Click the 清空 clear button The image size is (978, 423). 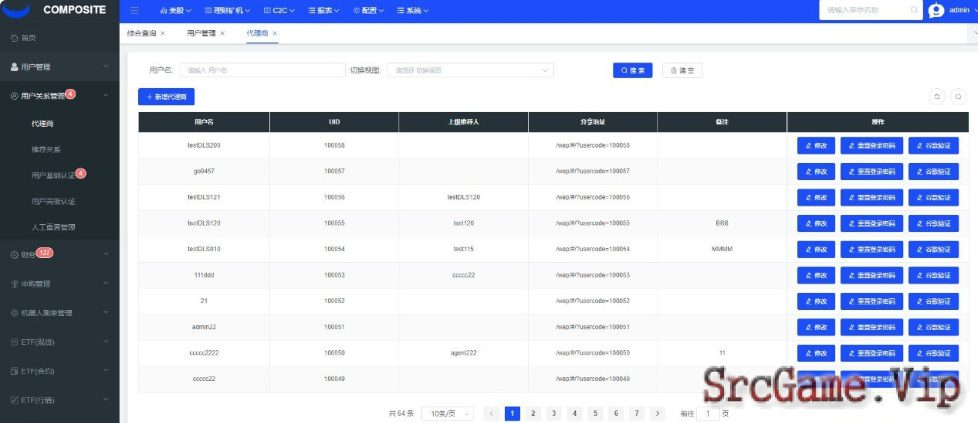[x=682, y=70]
